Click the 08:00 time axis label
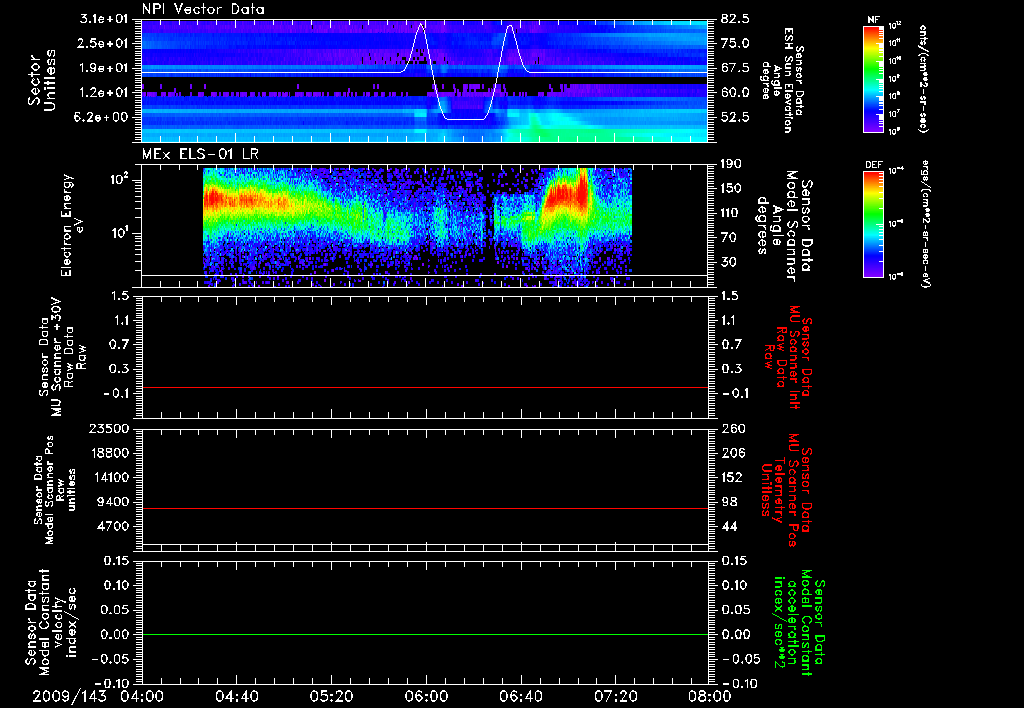 tap(709, 696)
